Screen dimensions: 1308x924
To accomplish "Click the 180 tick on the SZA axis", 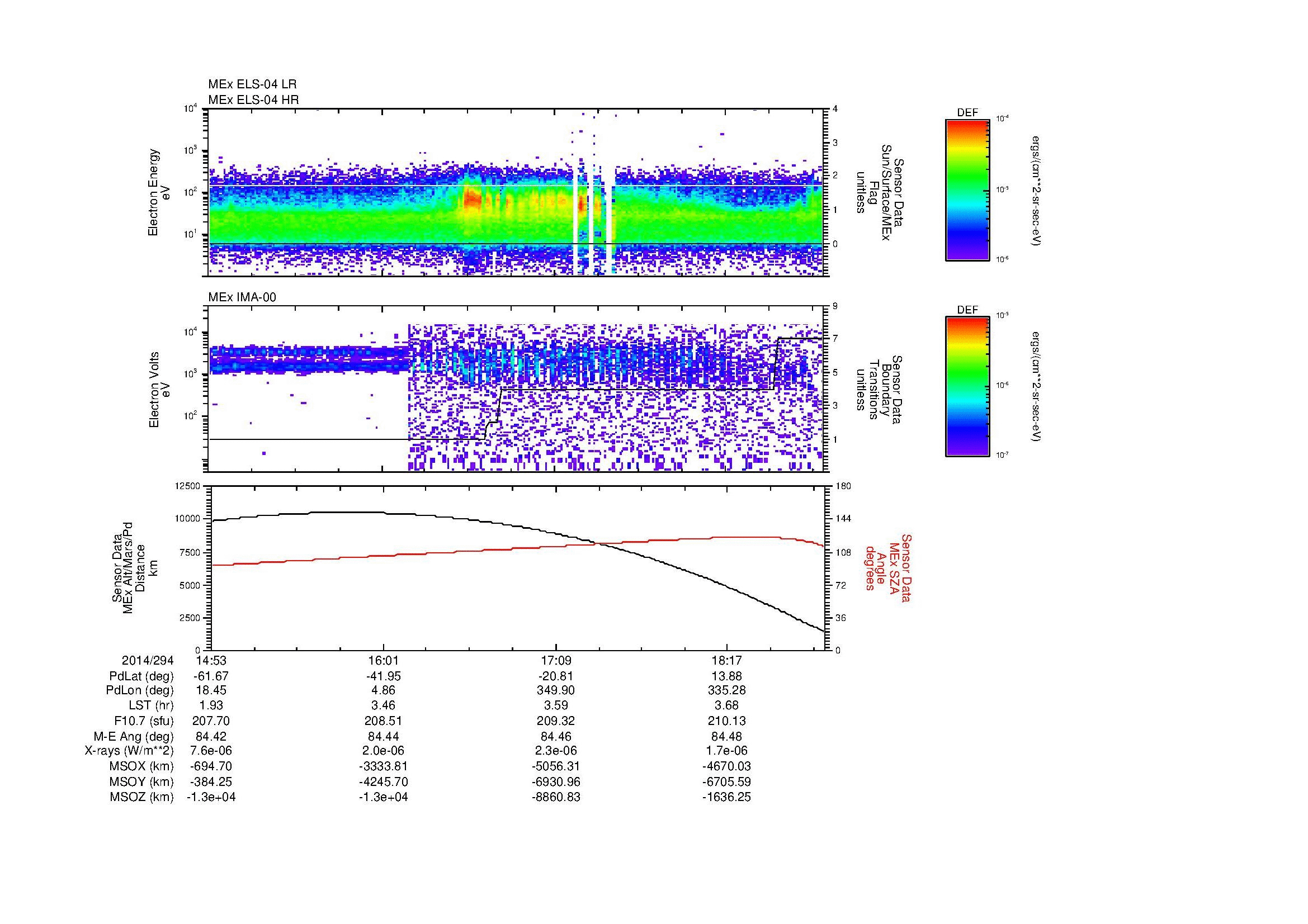I will tap(843, 486).
